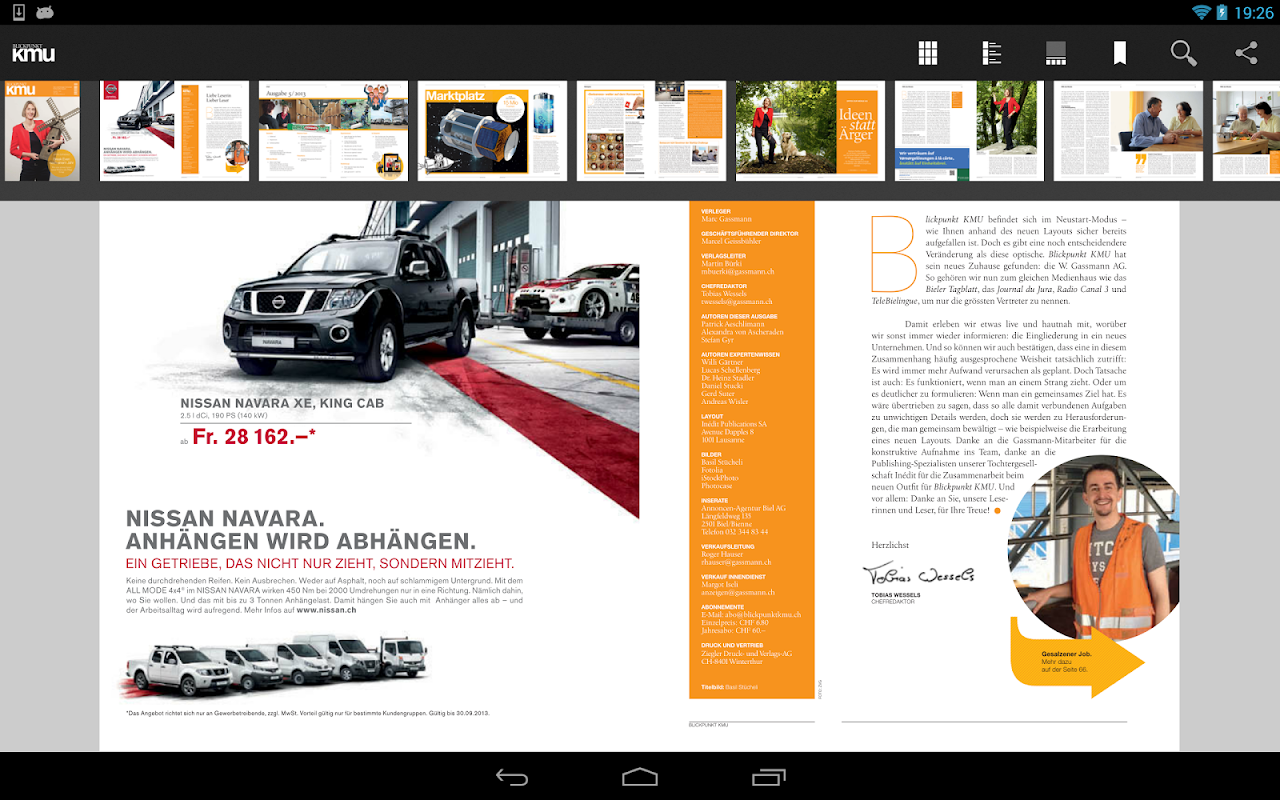Tap the AUTOREN EXPERTENWISSEN heading
This screenshot has width=1280, height=800.
click(741, 354)
